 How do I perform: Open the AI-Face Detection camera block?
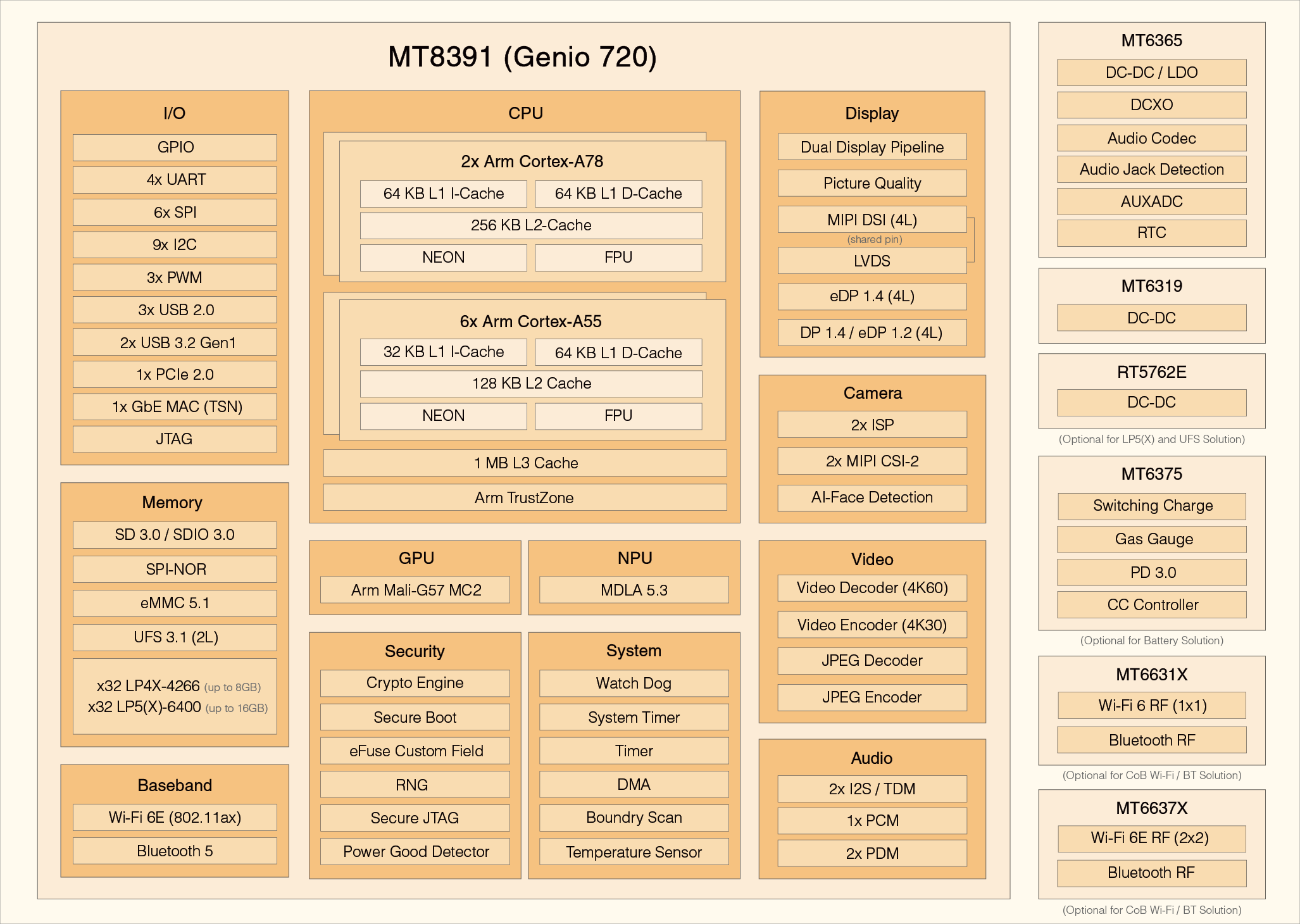[x=872, y=497]
